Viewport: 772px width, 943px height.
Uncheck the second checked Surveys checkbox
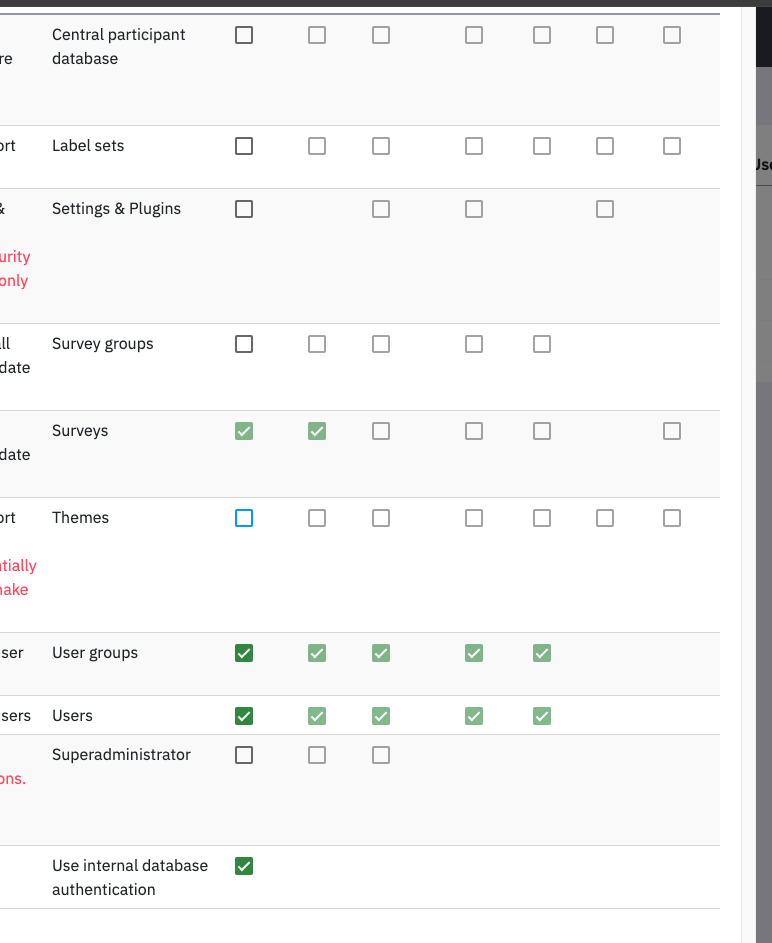point(317,431)
